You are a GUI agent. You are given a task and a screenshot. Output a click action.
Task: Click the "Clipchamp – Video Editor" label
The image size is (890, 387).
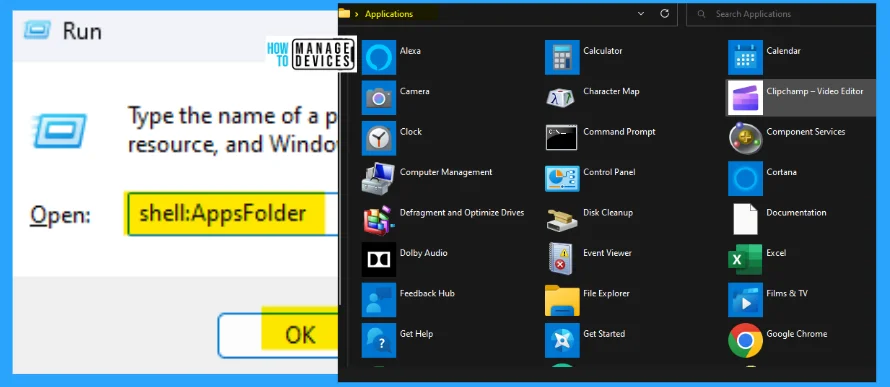[x=815, y=91]
